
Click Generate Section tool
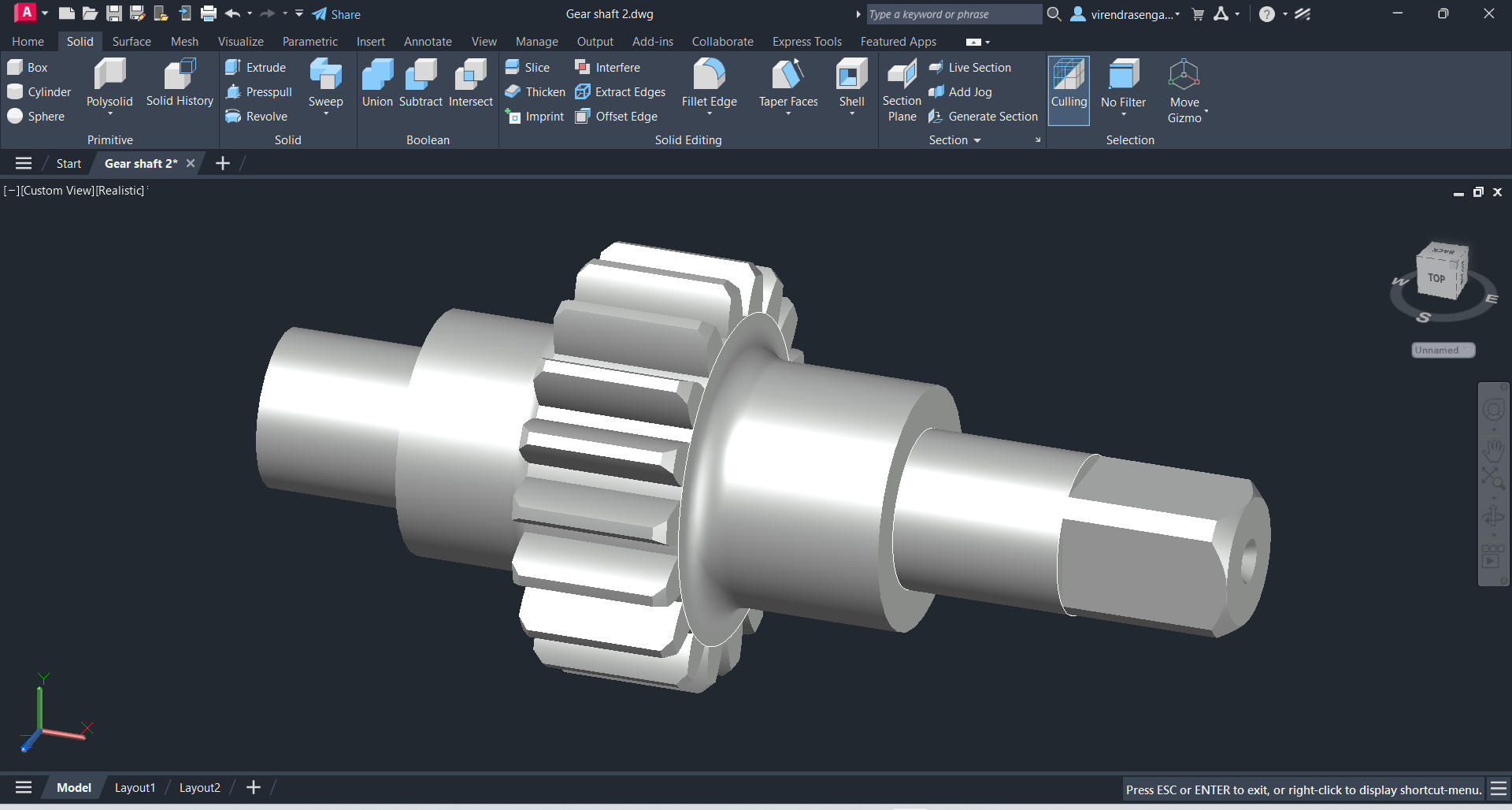pyautogui.click(x=983, y=117)
